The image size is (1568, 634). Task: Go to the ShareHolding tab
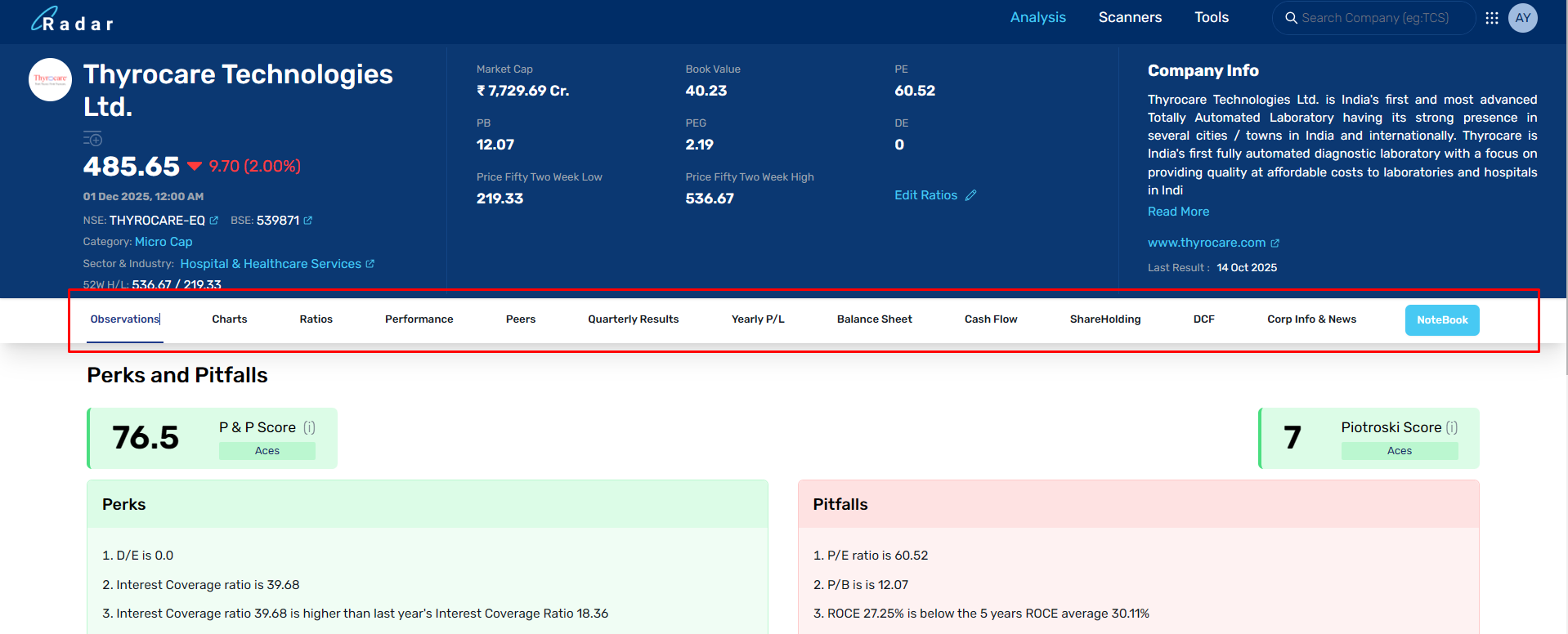[1104, 319]
